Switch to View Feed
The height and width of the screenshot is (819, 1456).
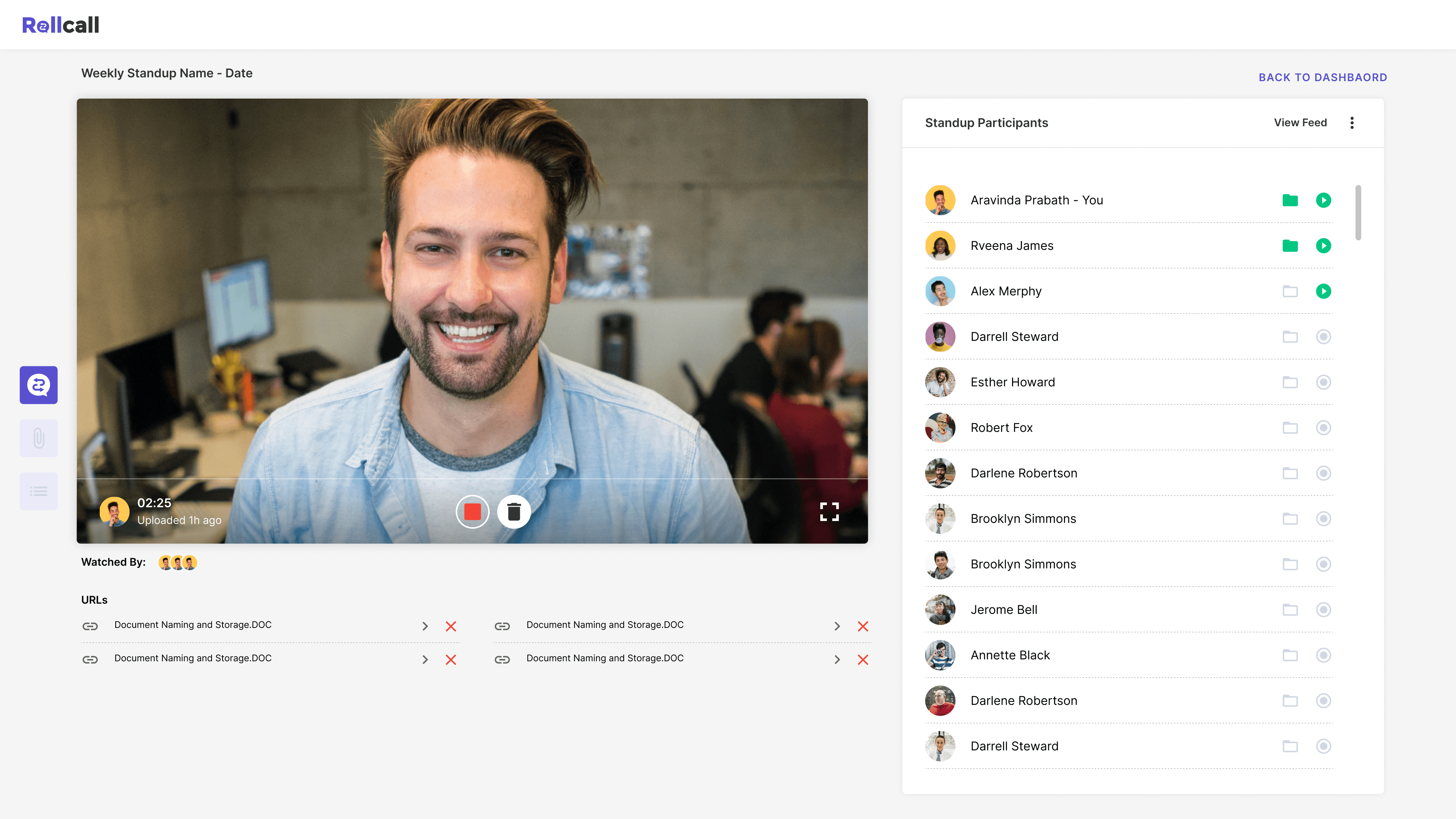click(x=1300, y=122)
